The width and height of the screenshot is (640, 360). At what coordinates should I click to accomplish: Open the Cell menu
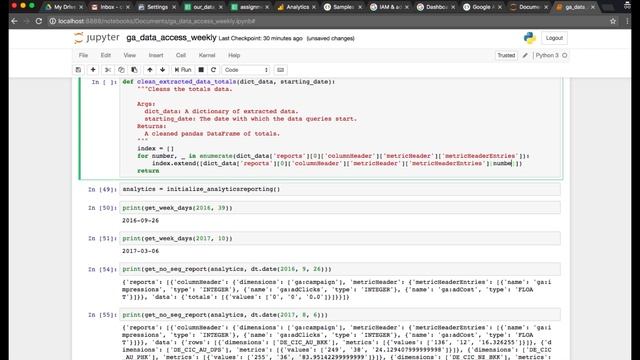[181, 55]
